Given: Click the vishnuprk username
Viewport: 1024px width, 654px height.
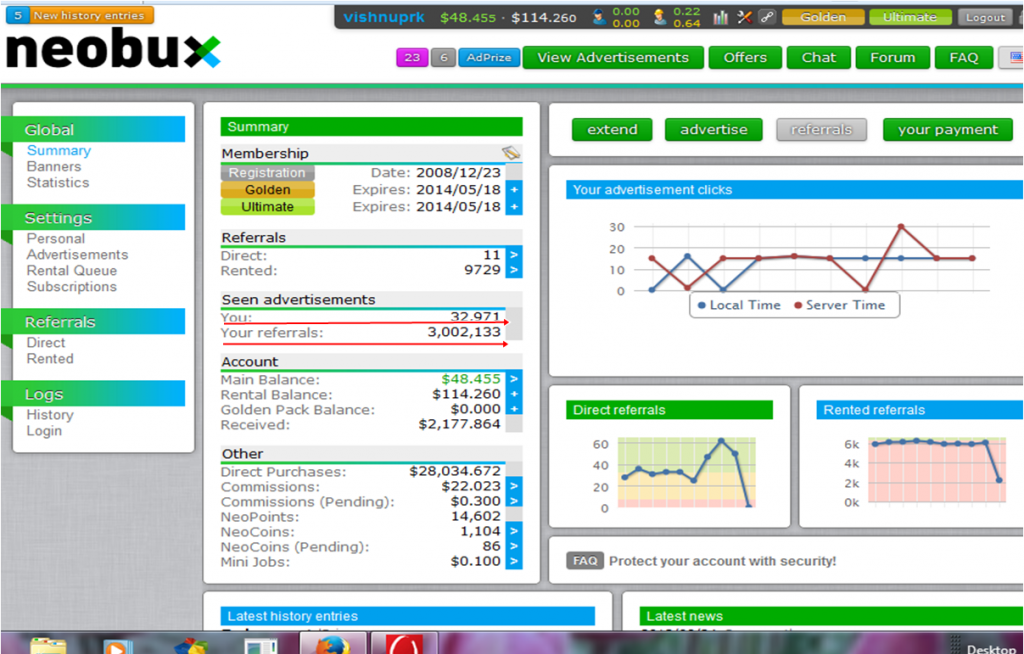Looking at the screenshot, I should click(384, 18).
